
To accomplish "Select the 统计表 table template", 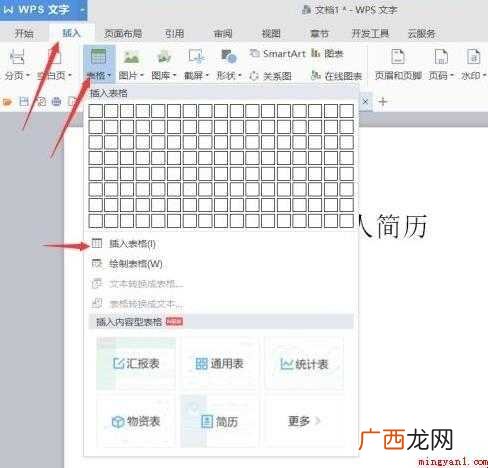I will click(x=304, y=364).
